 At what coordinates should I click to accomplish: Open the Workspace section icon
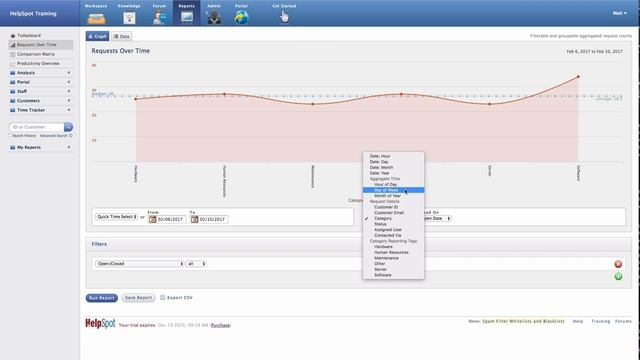point(96,18)
